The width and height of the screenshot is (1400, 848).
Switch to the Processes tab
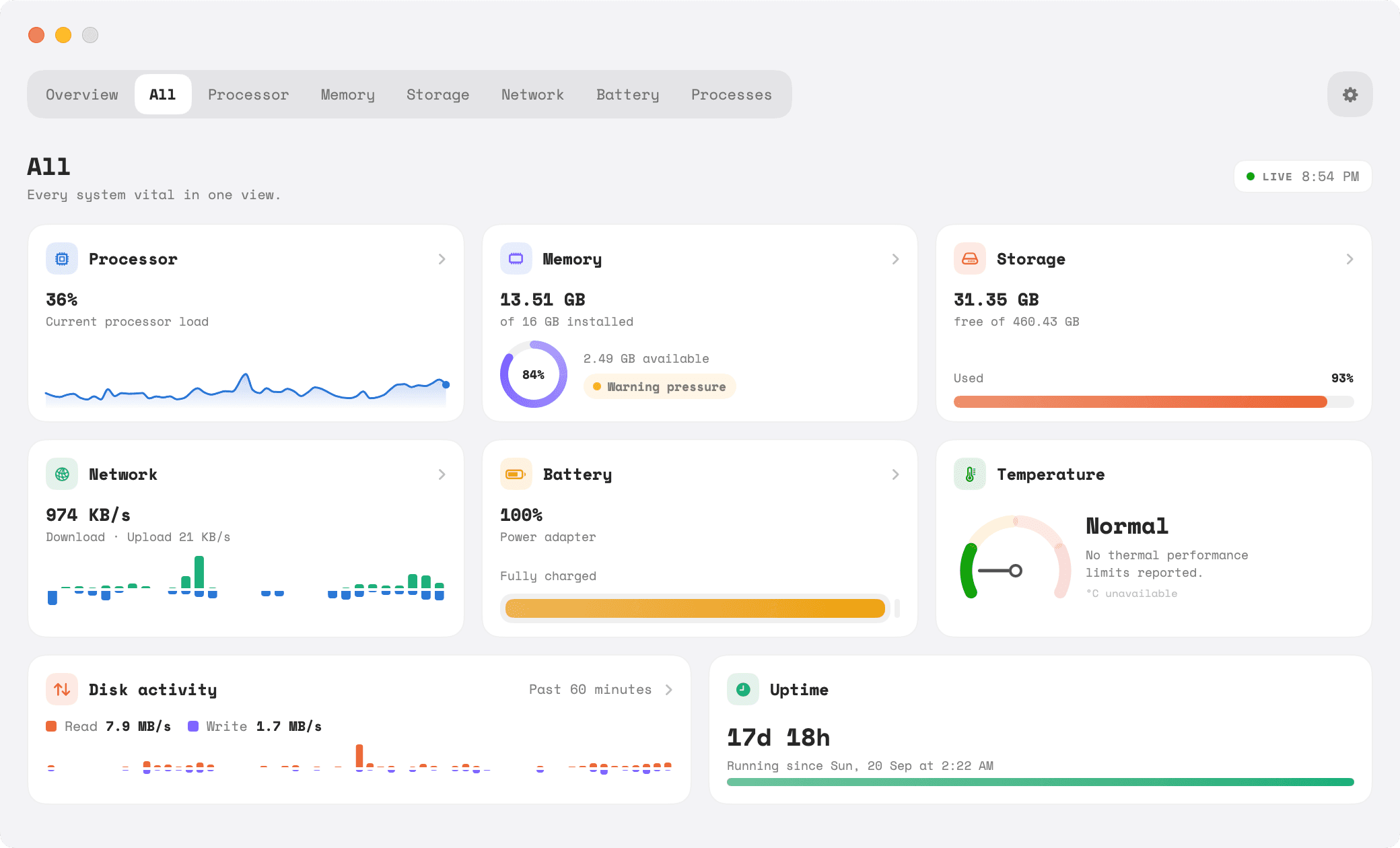(732, 95)
